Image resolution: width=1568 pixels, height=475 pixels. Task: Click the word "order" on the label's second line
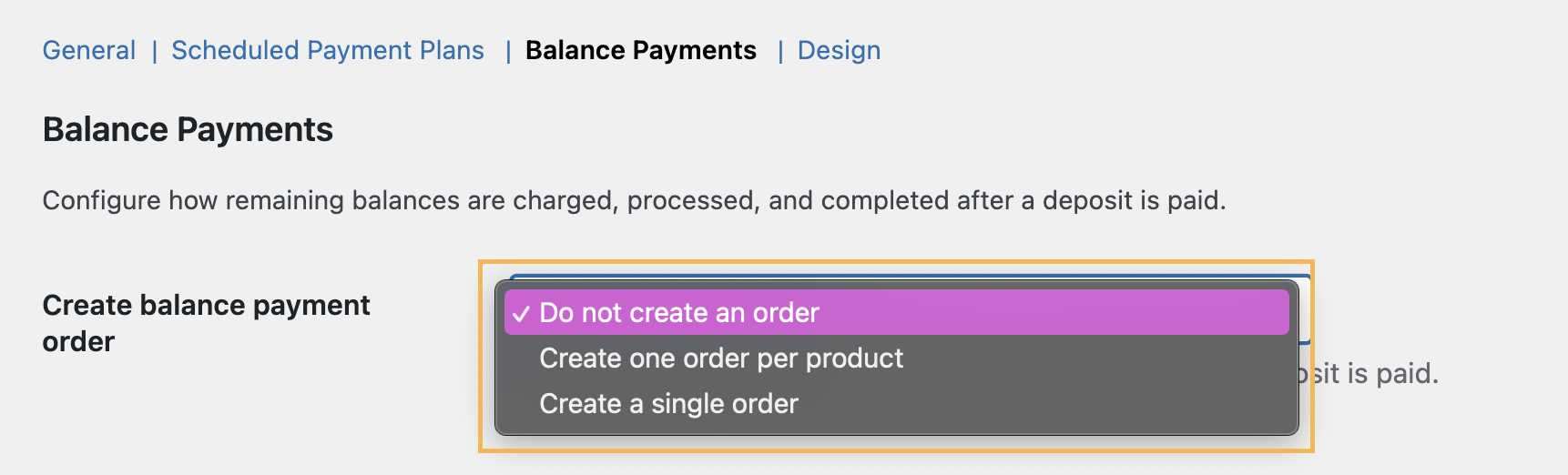tap(78, 342)
